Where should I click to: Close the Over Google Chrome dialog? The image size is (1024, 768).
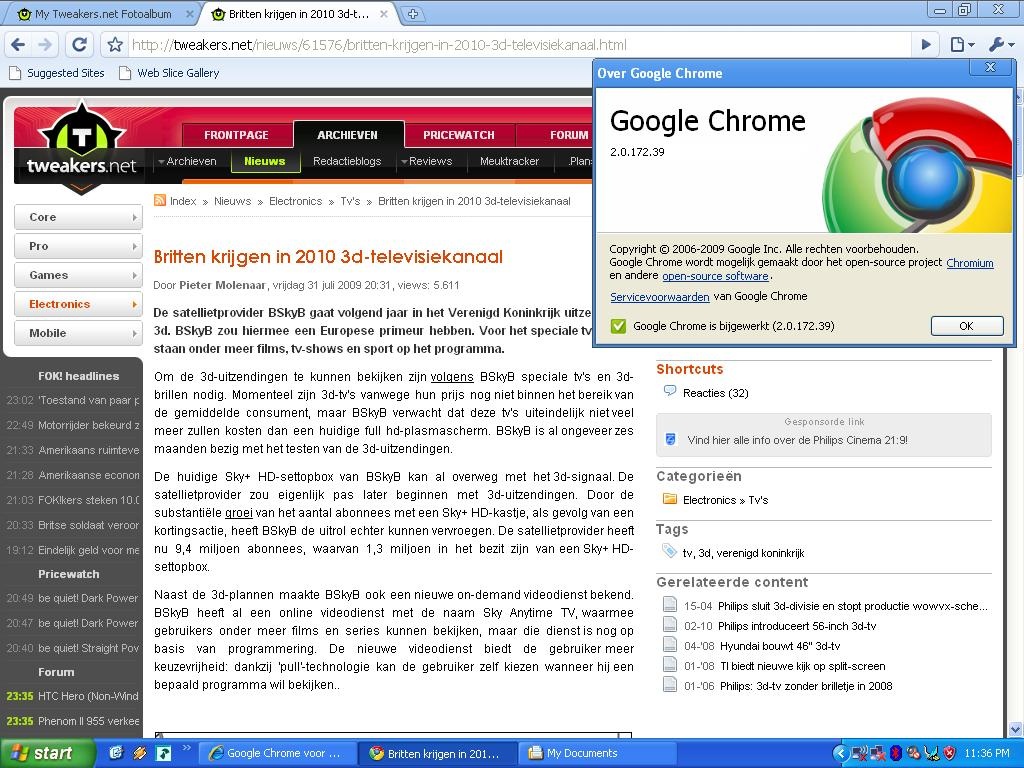[990, 67]
